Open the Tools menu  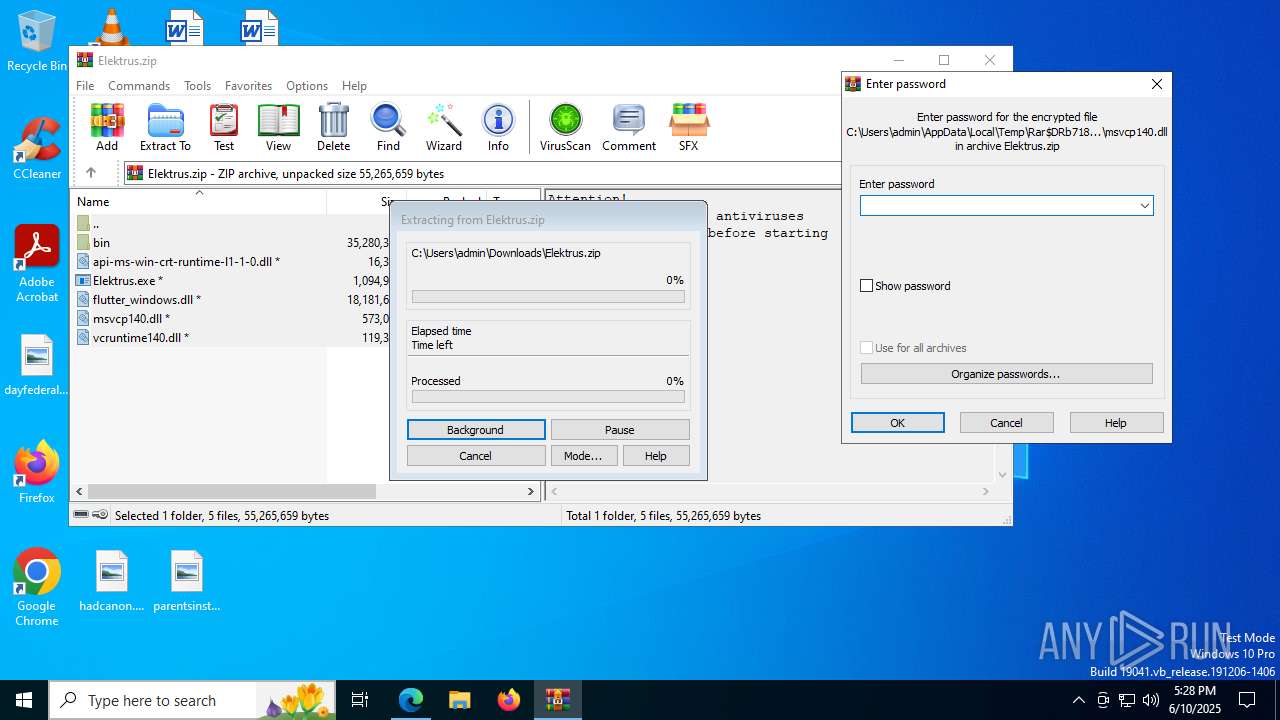click(x=197, y=86)
